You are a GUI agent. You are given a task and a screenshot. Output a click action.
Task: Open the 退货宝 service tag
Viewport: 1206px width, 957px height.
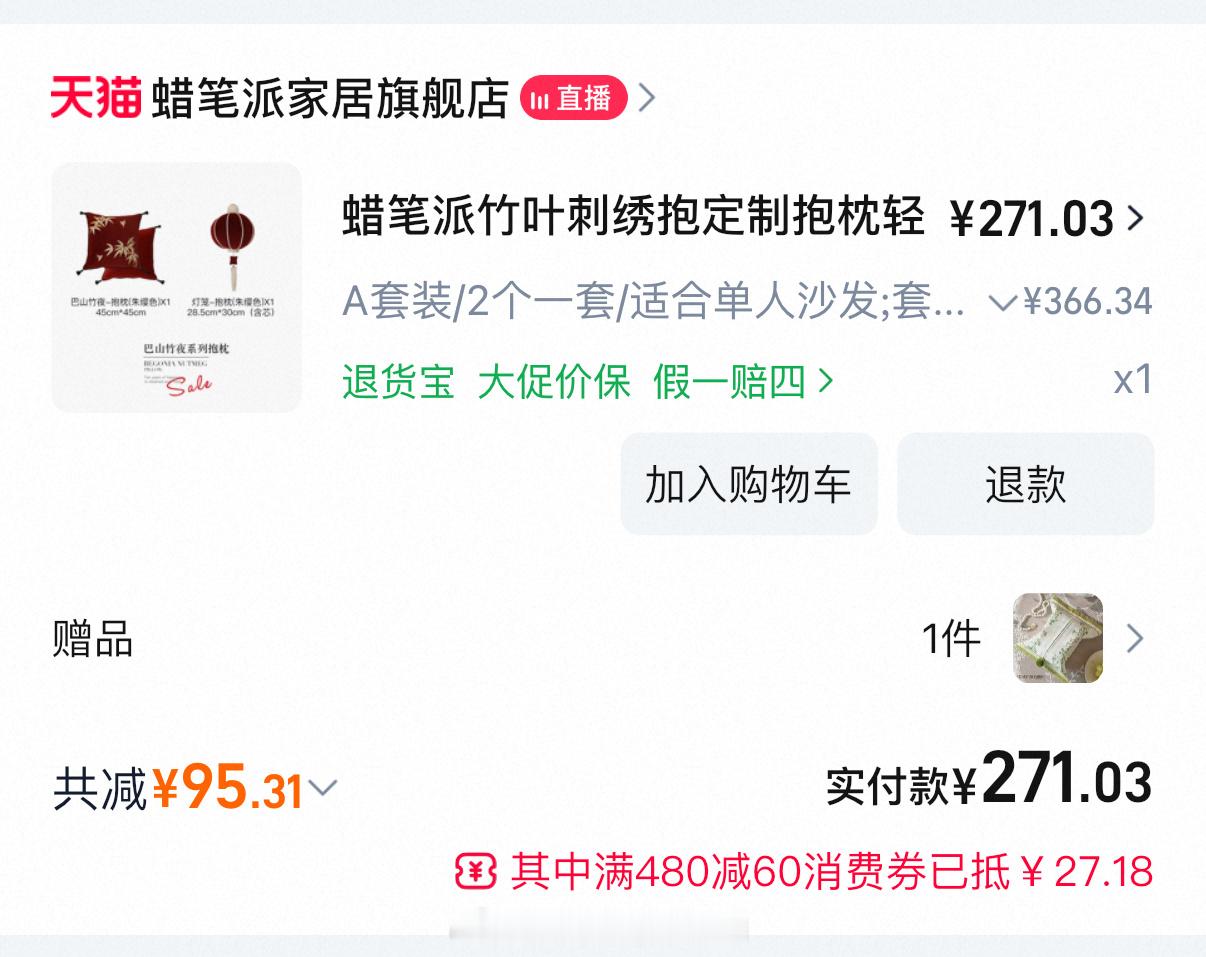tap(398, 381)
